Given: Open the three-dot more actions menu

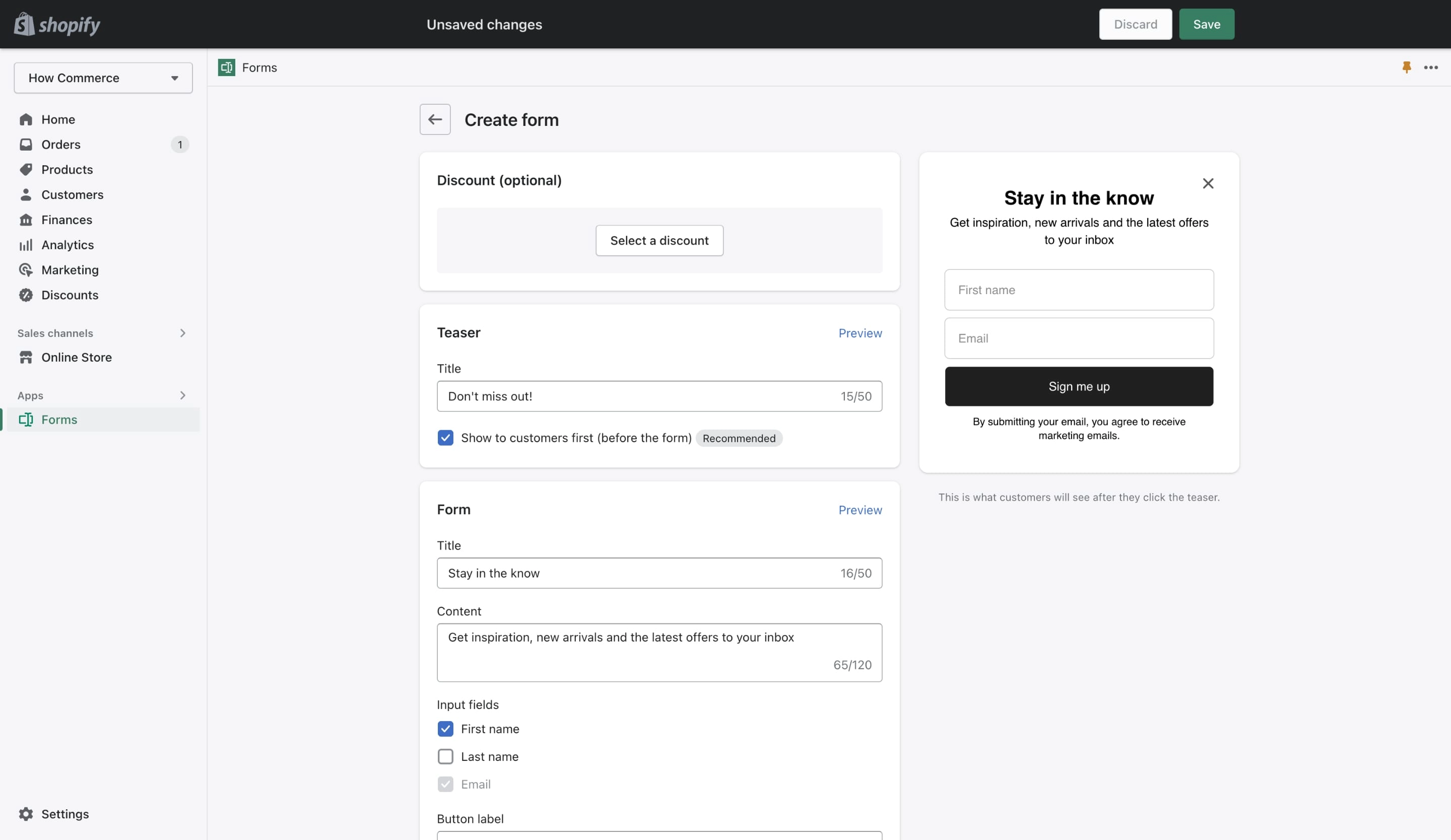Looking at the screenshot, I should pos(1431,67).
